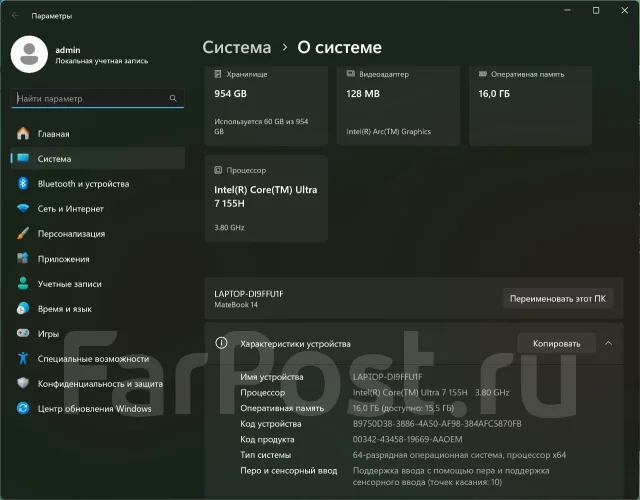
Task: Click Система in the breadcrumb
Action: (237, 47)
